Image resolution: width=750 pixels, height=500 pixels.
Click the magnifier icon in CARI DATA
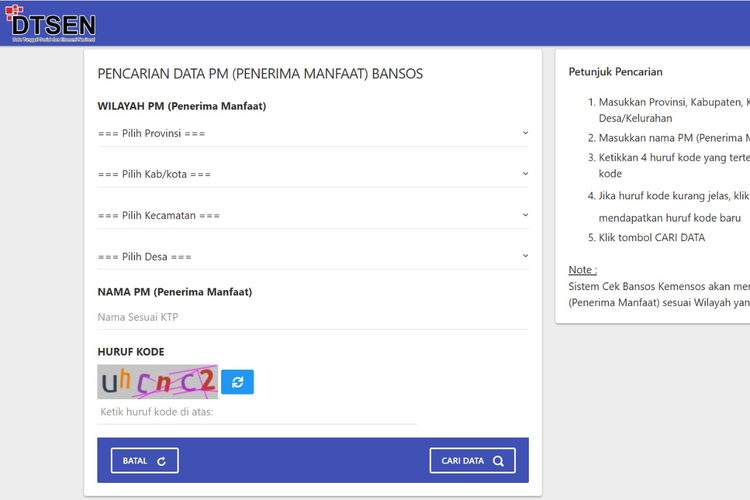click(499, 461)
